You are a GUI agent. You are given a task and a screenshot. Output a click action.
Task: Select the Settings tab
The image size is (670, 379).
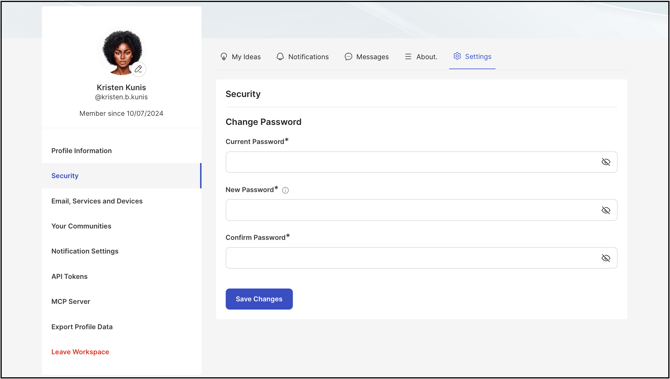[x=472, y=56]
